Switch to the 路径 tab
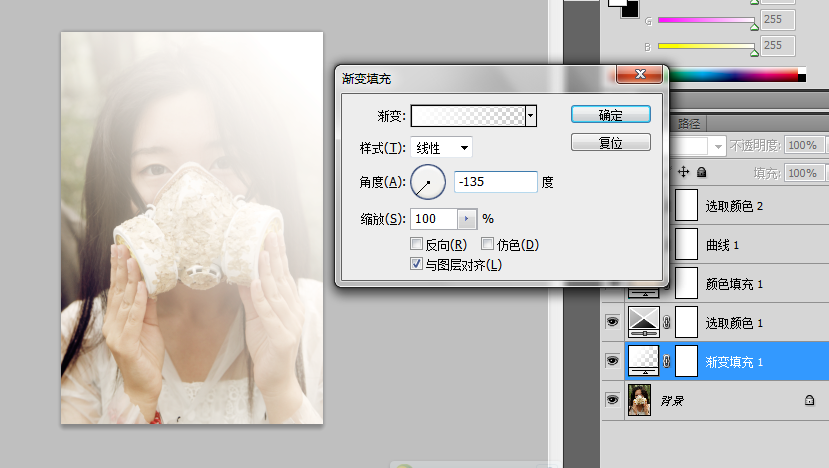 point(689,124)
